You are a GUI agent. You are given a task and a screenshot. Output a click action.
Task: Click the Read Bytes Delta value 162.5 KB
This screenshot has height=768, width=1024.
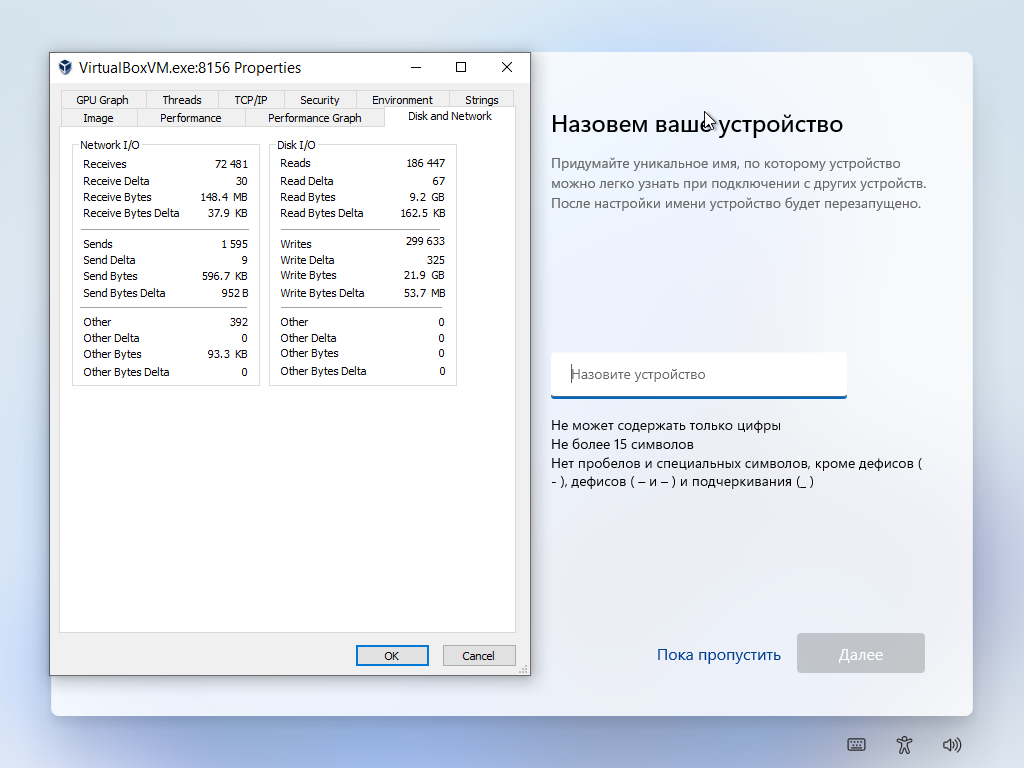click(x=423, y=213)
